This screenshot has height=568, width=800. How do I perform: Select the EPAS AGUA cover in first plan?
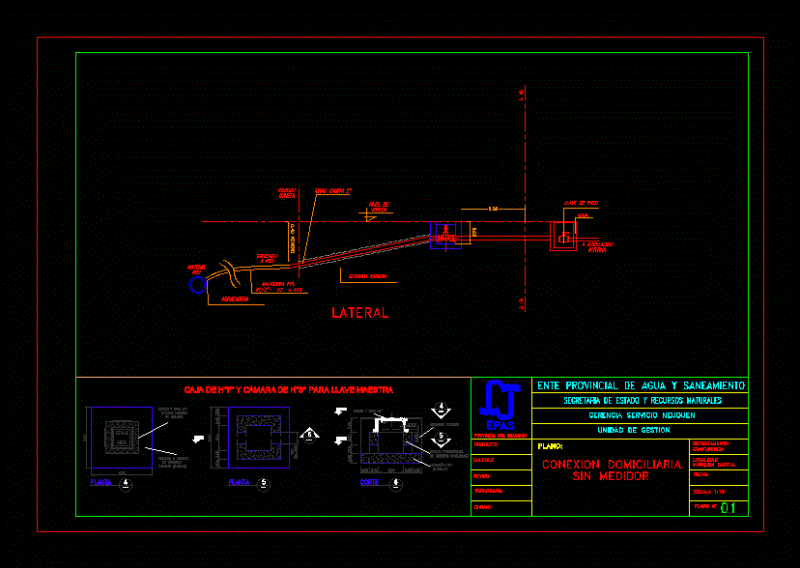(x=121, y=437)
